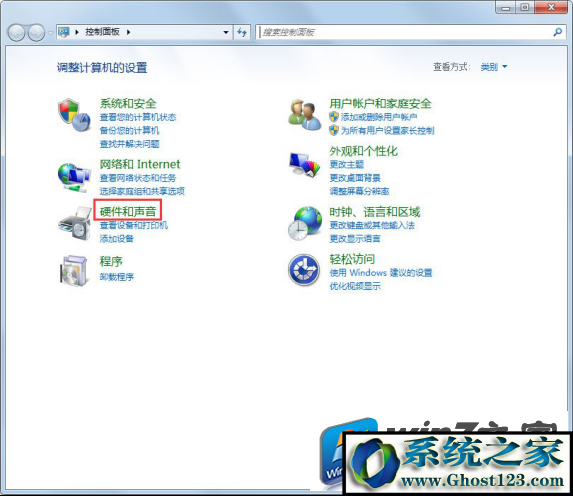Expand the 类别 view-by dropdown
Viewport: 573px width, 496px height.
494,67
